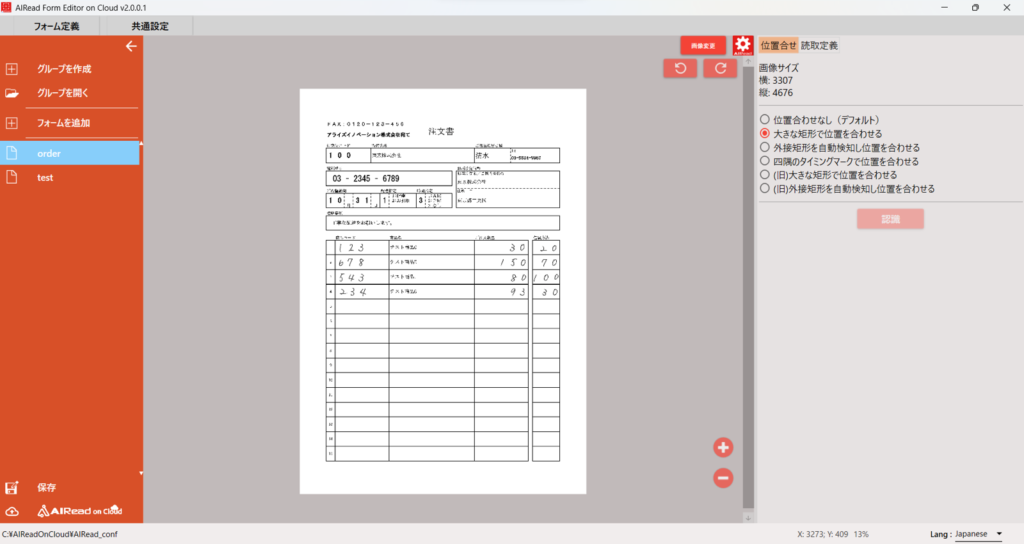
Task: Click the フォームを追加 entry
Action: click(x=64, y=123)
